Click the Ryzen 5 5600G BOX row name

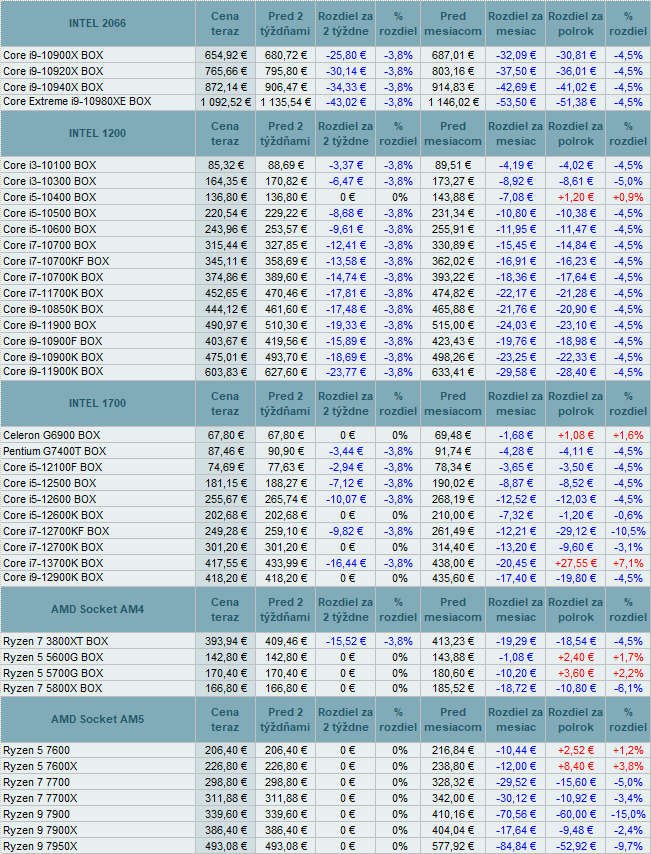tap(53, 657)
